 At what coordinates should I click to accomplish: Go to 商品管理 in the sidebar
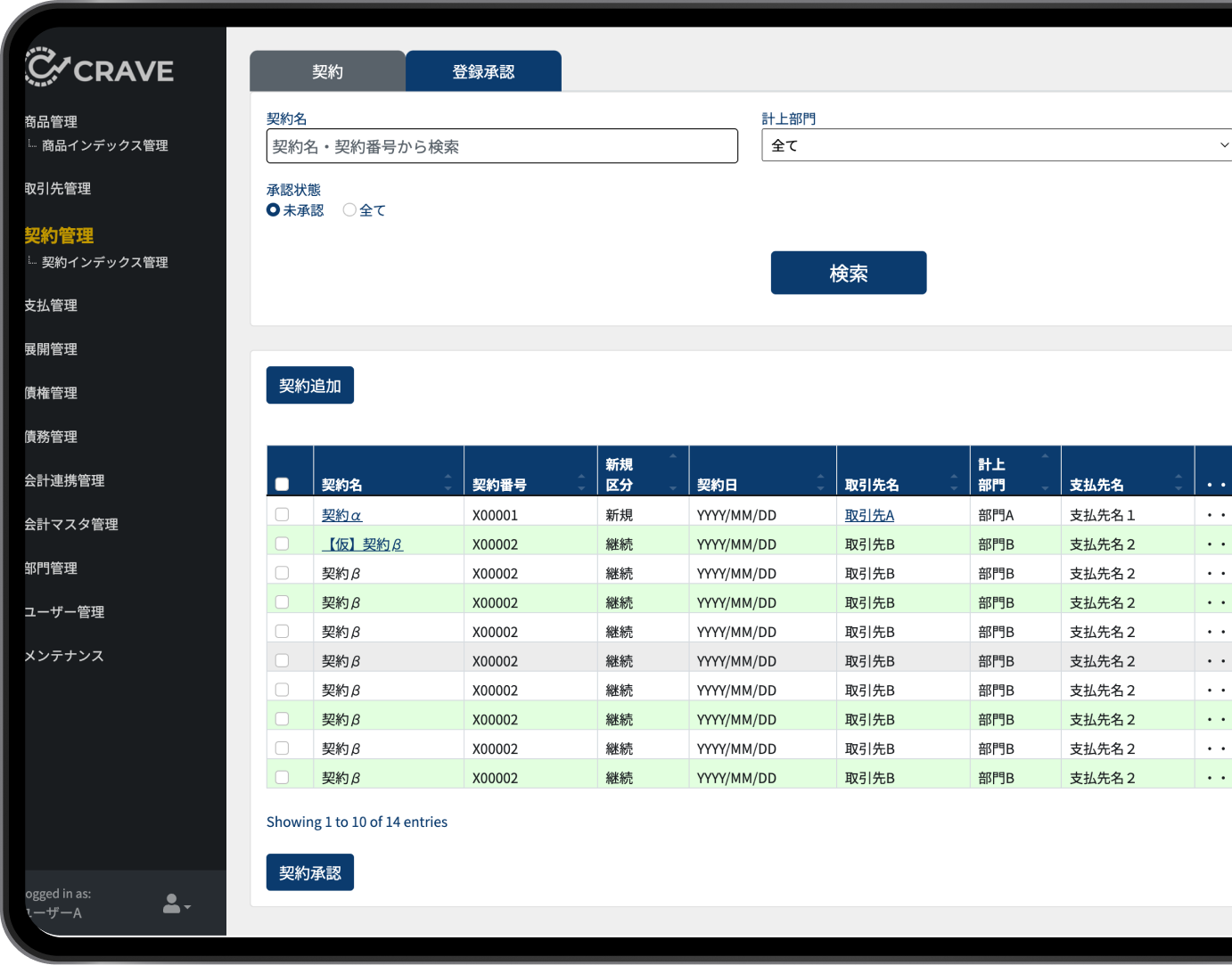(51, 121)
